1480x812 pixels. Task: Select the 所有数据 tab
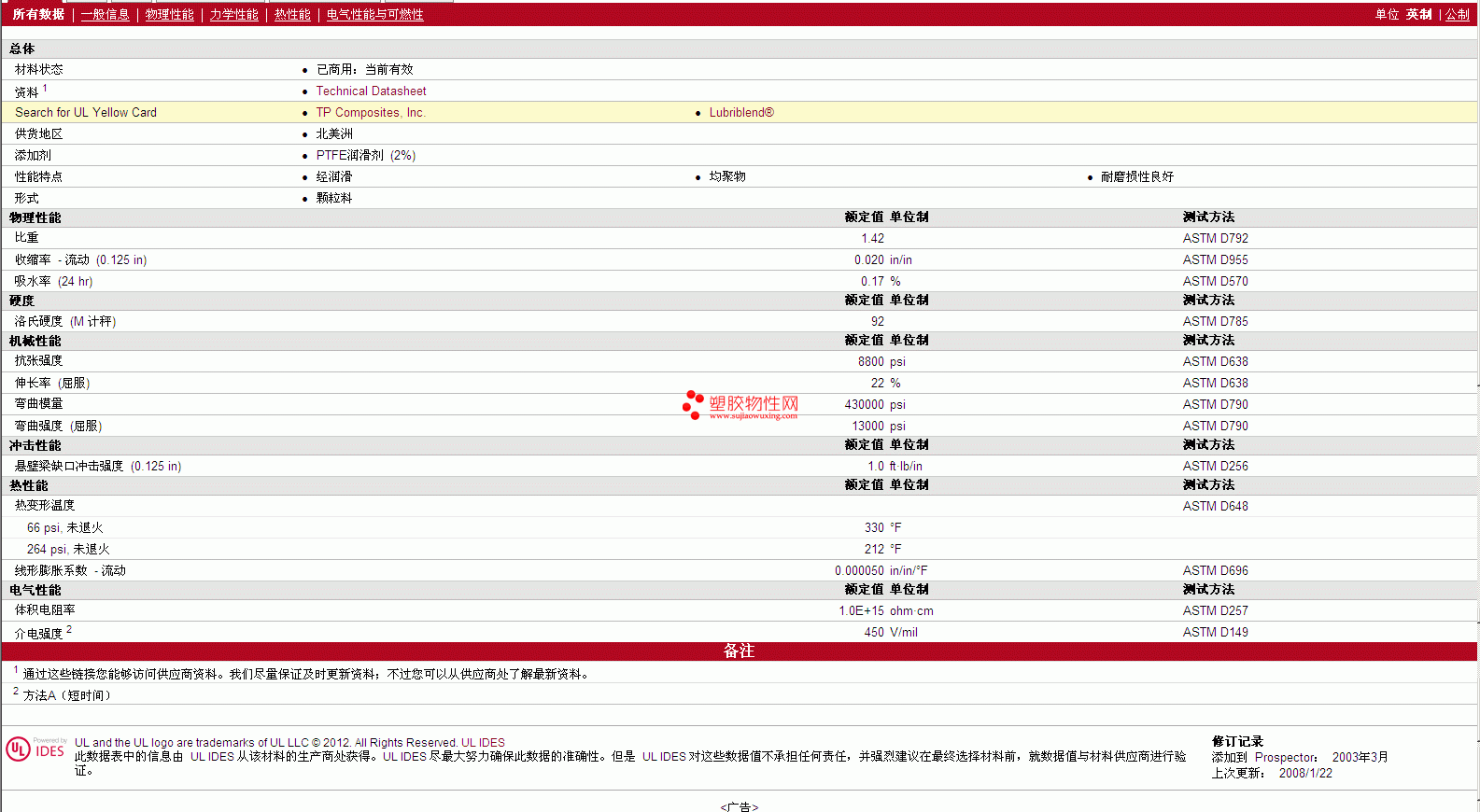pos(38,15)
